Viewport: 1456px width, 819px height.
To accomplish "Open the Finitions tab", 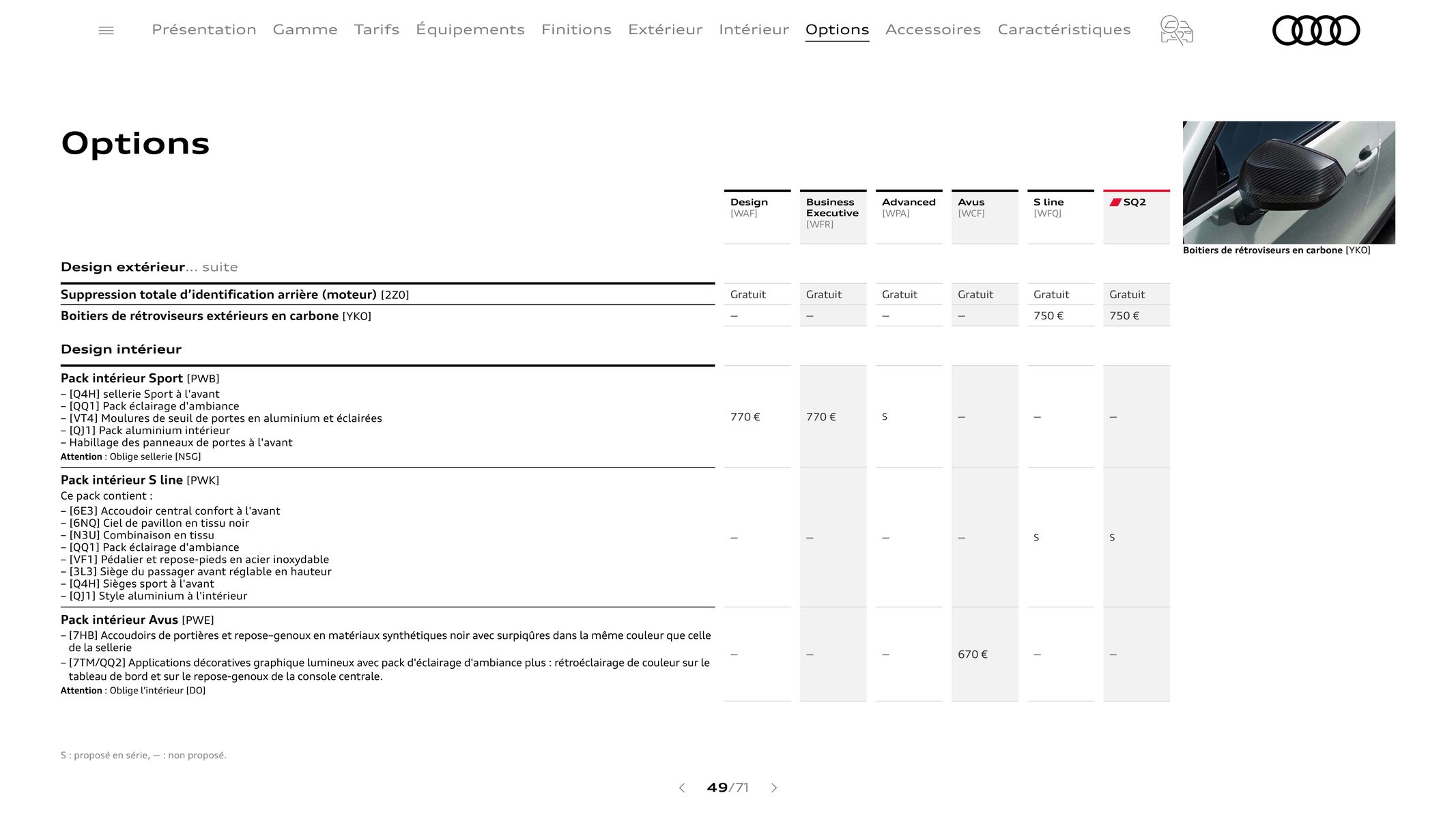I will tap(576, 29).
